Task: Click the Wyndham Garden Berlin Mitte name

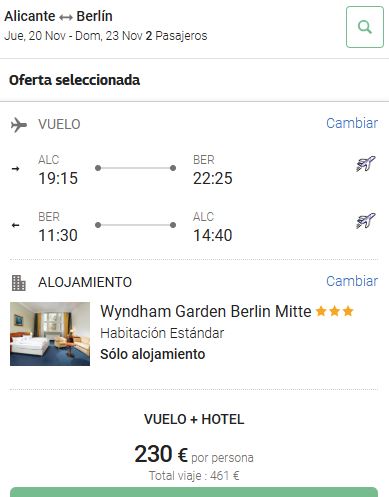Action: 206,311
